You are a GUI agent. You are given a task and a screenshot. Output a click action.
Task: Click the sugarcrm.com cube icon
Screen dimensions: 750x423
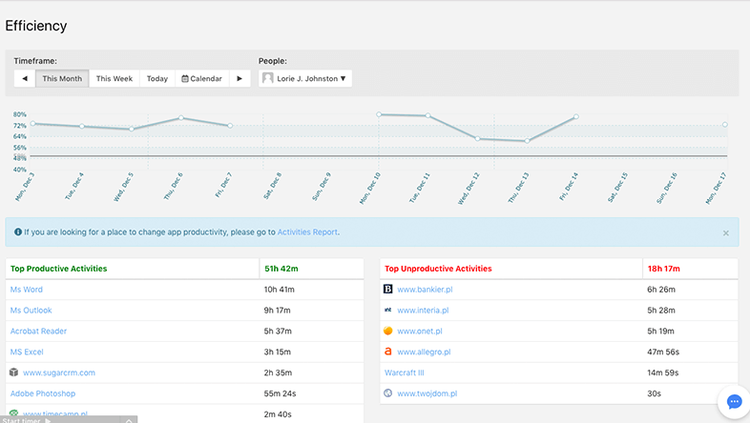[x=14, y=372]
